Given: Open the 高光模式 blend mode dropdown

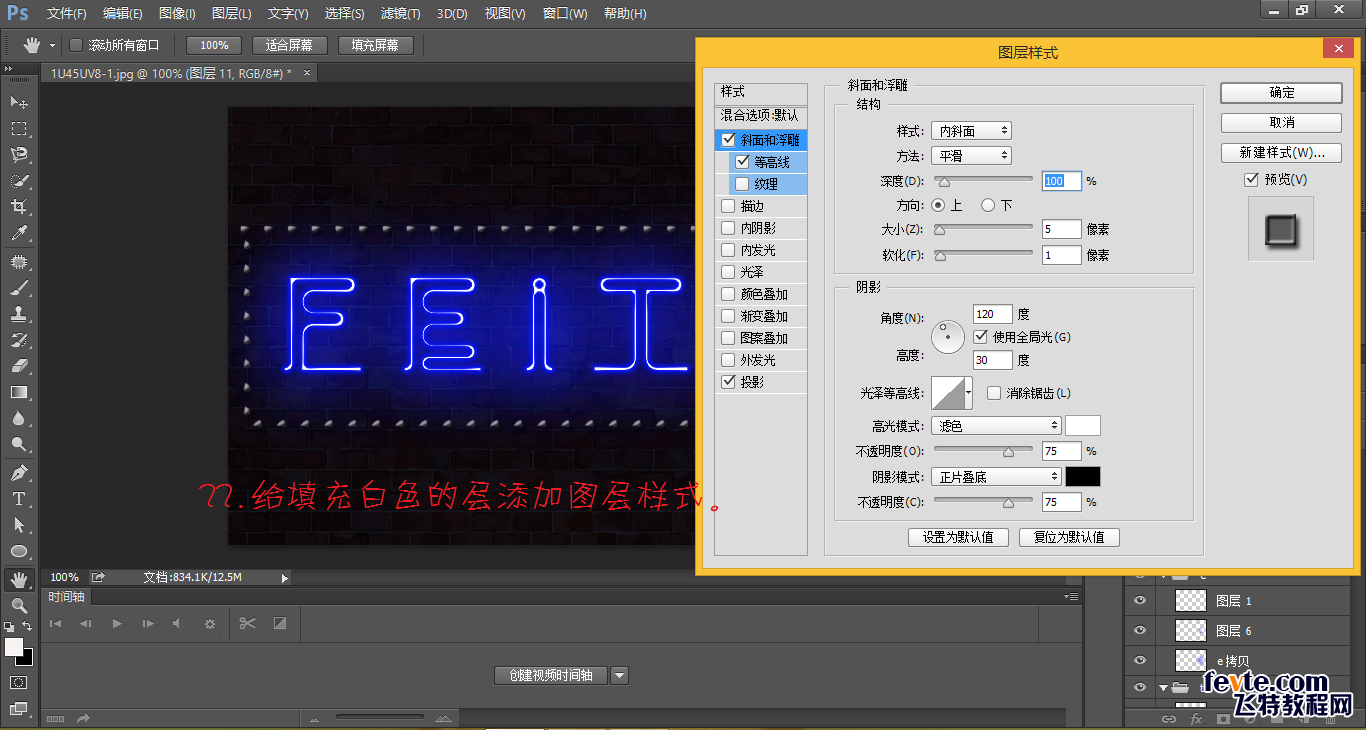Looking at the screenshot, I should 995,425.
